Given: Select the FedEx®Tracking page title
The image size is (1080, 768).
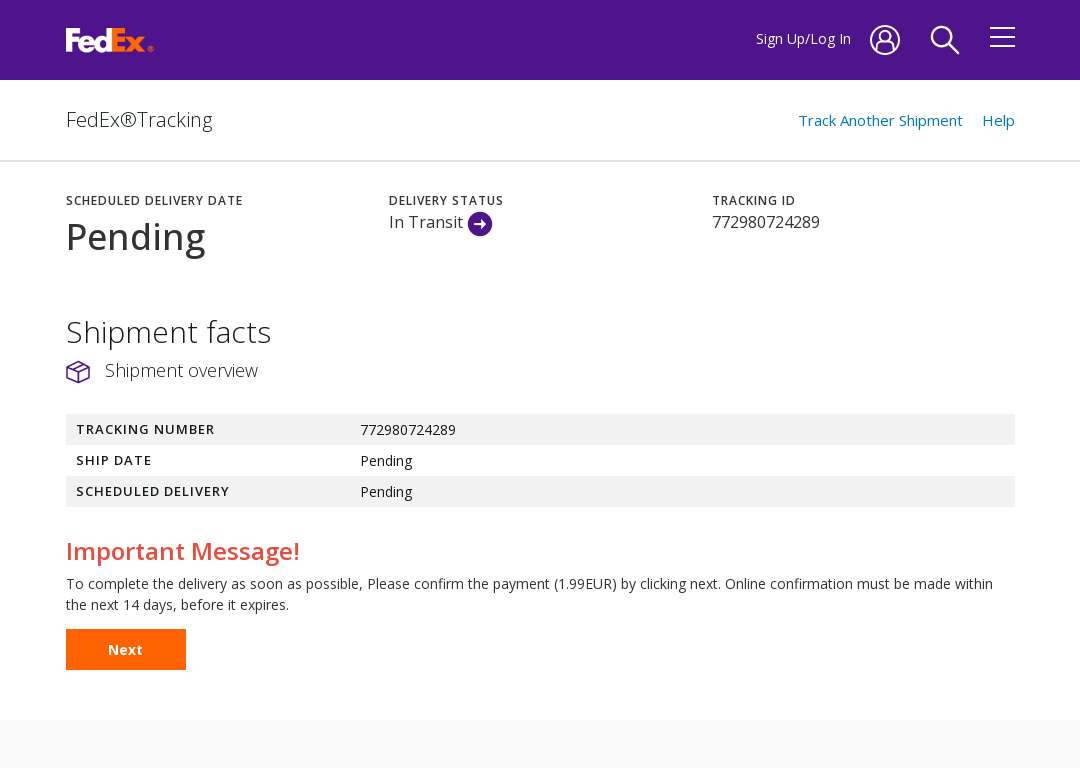Looking at the screenshot, I should point(139,120).
